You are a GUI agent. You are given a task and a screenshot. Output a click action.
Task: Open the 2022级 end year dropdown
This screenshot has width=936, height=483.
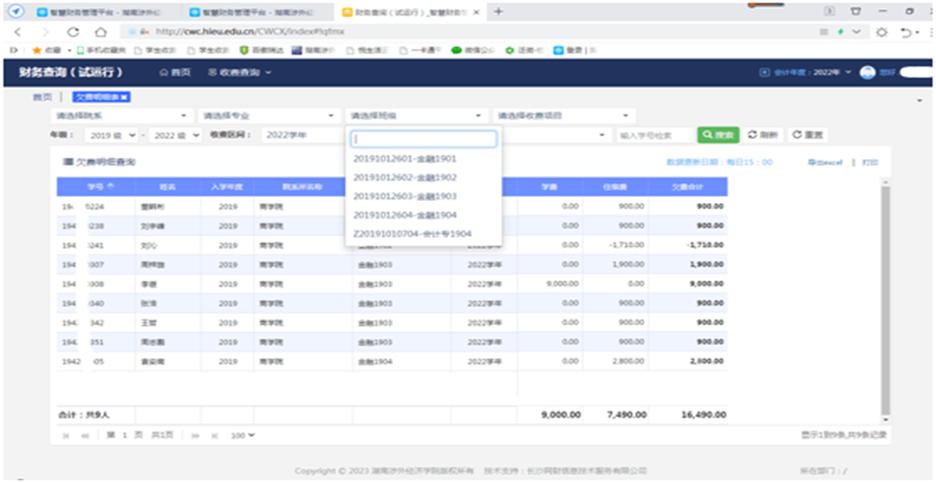tap(175, 136)
